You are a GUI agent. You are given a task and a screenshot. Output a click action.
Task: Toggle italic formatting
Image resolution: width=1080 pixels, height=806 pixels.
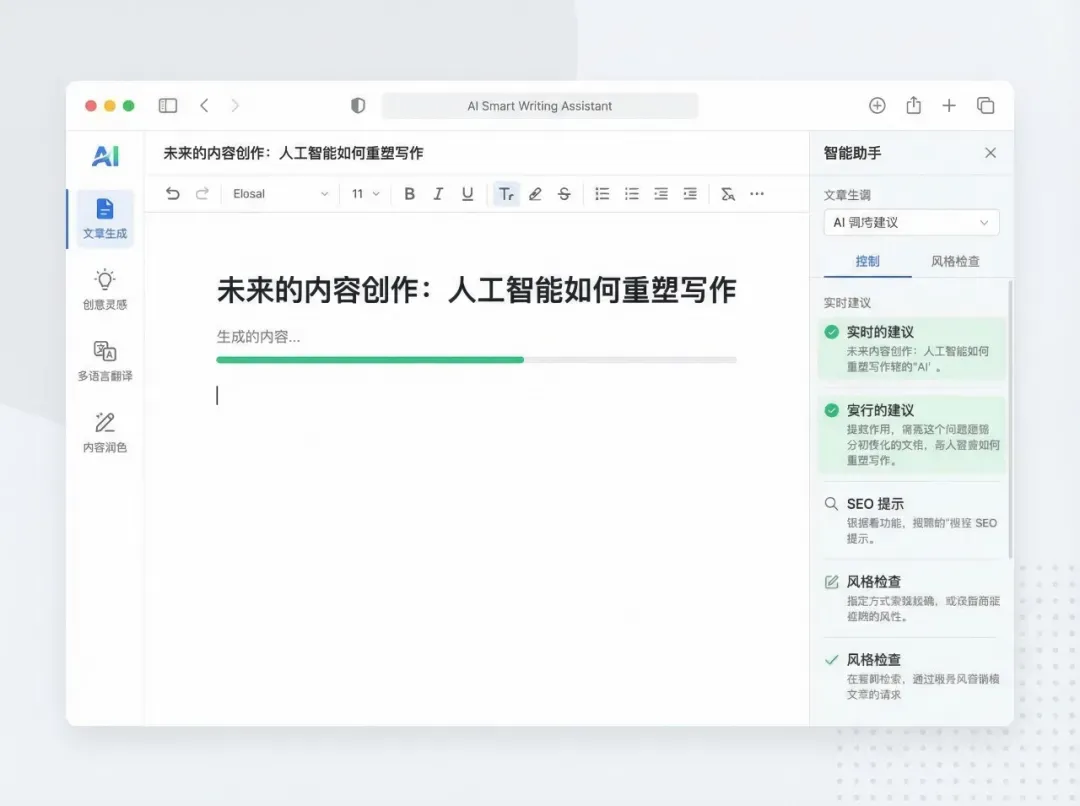click(438, 194)
